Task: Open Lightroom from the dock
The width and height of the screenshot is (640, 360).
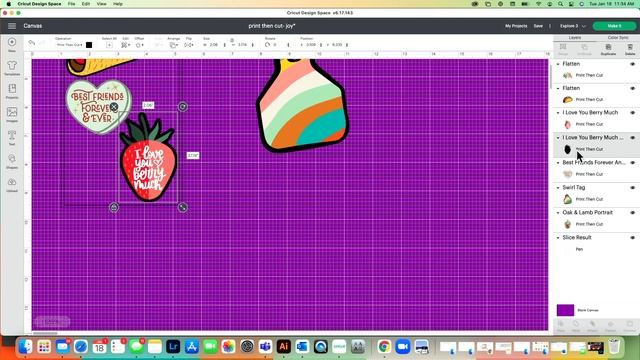Action: click(173, 347)
